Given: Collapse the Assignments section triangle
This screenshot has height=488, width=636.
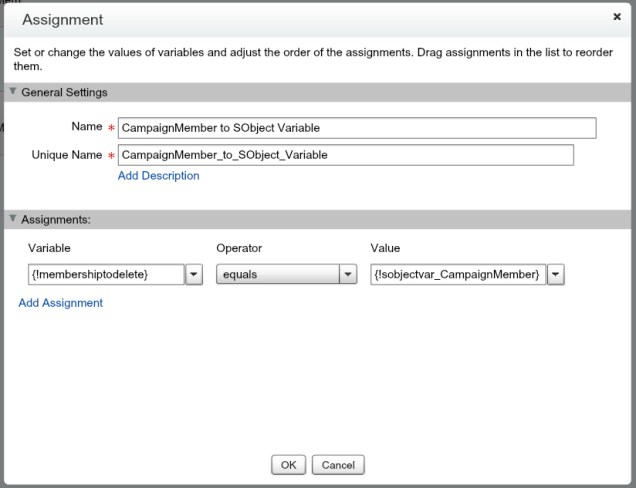Looking at the screenshot, I should pyautogui.click(x=12, y=218).
